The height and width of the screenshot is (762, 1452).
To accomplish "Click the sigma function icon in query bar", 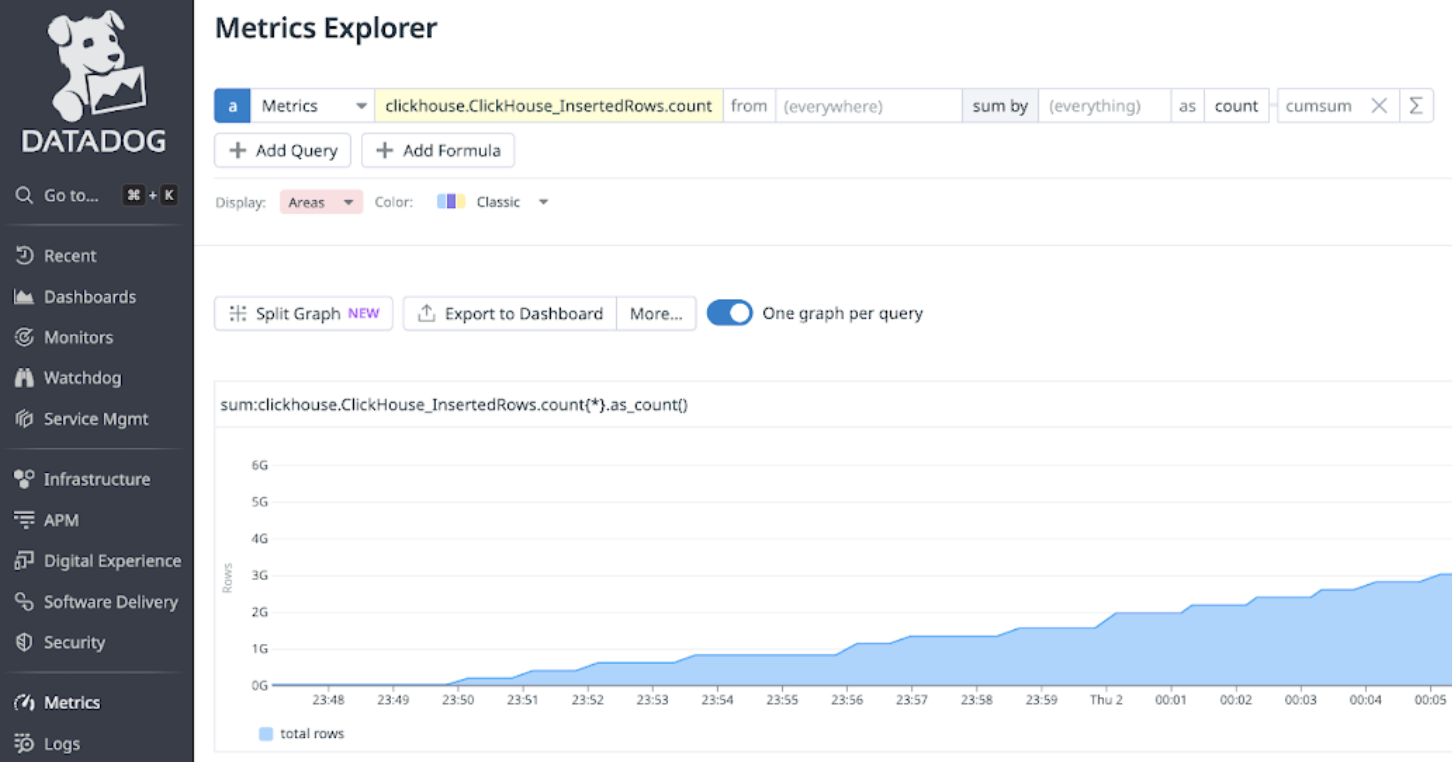I will (1417, 105).
